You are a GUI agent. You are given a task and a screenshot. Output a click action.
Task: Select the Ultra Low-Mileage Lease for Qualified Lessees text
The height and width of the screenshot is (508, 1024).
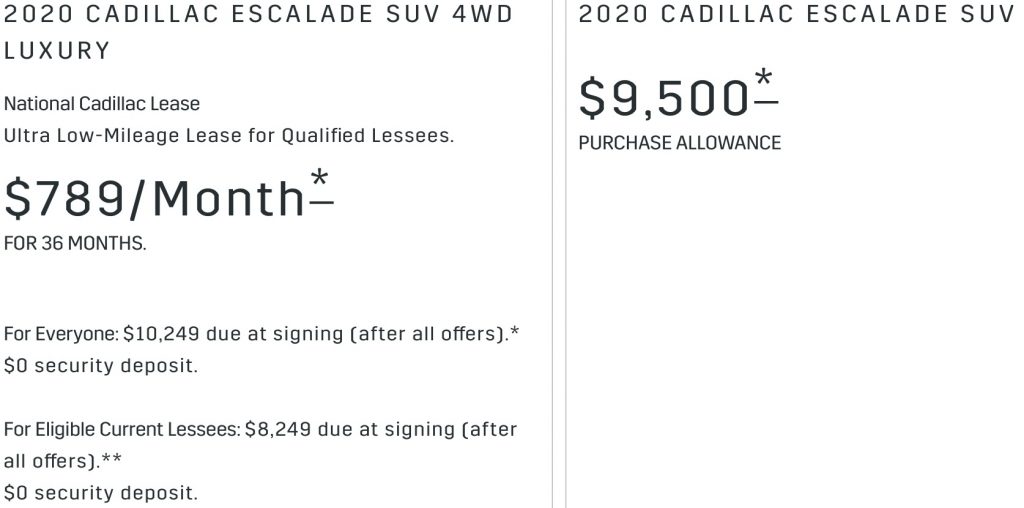229,136
